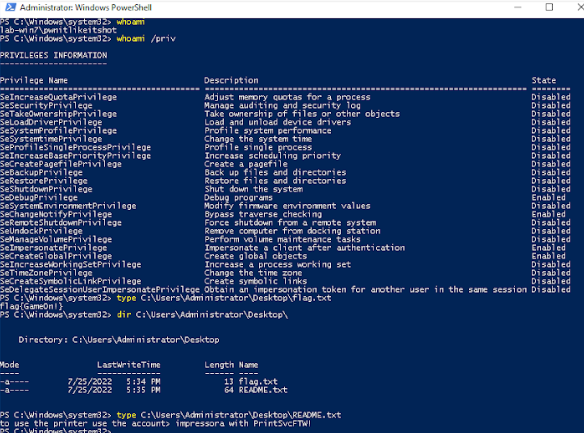Screen dimensions: 584x433
Task: Select 'SeIncreaseQuotaPrivilege' text
Action: tap(58, 97)
